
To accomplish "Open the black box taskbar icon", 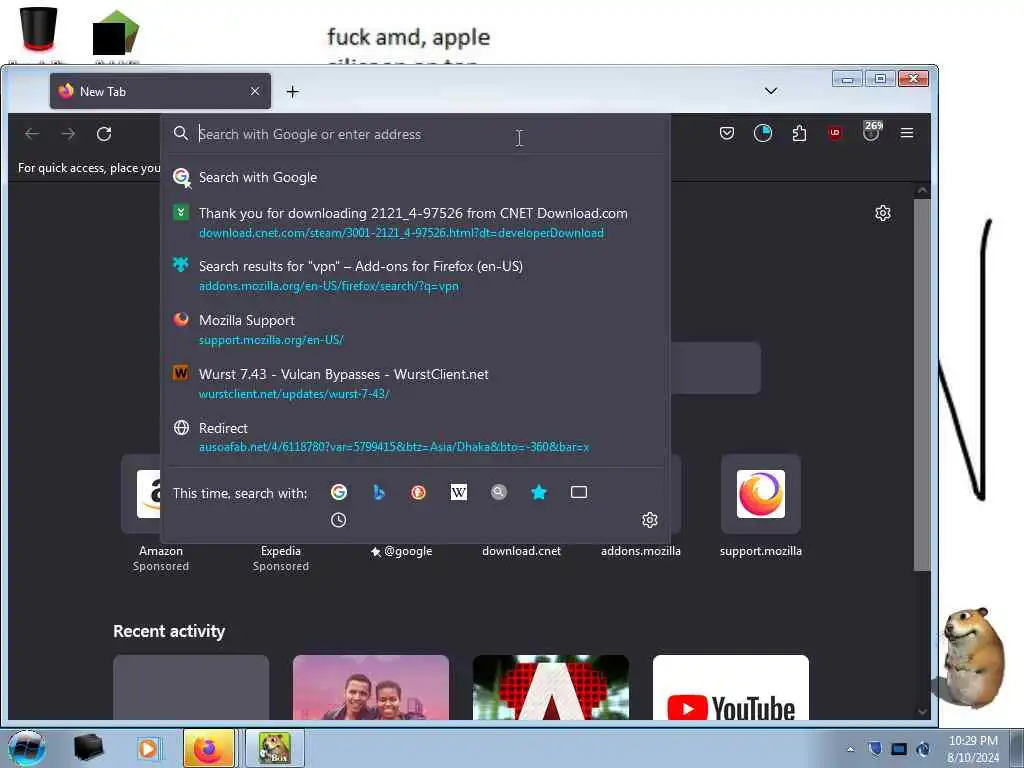I will [88, 748].
